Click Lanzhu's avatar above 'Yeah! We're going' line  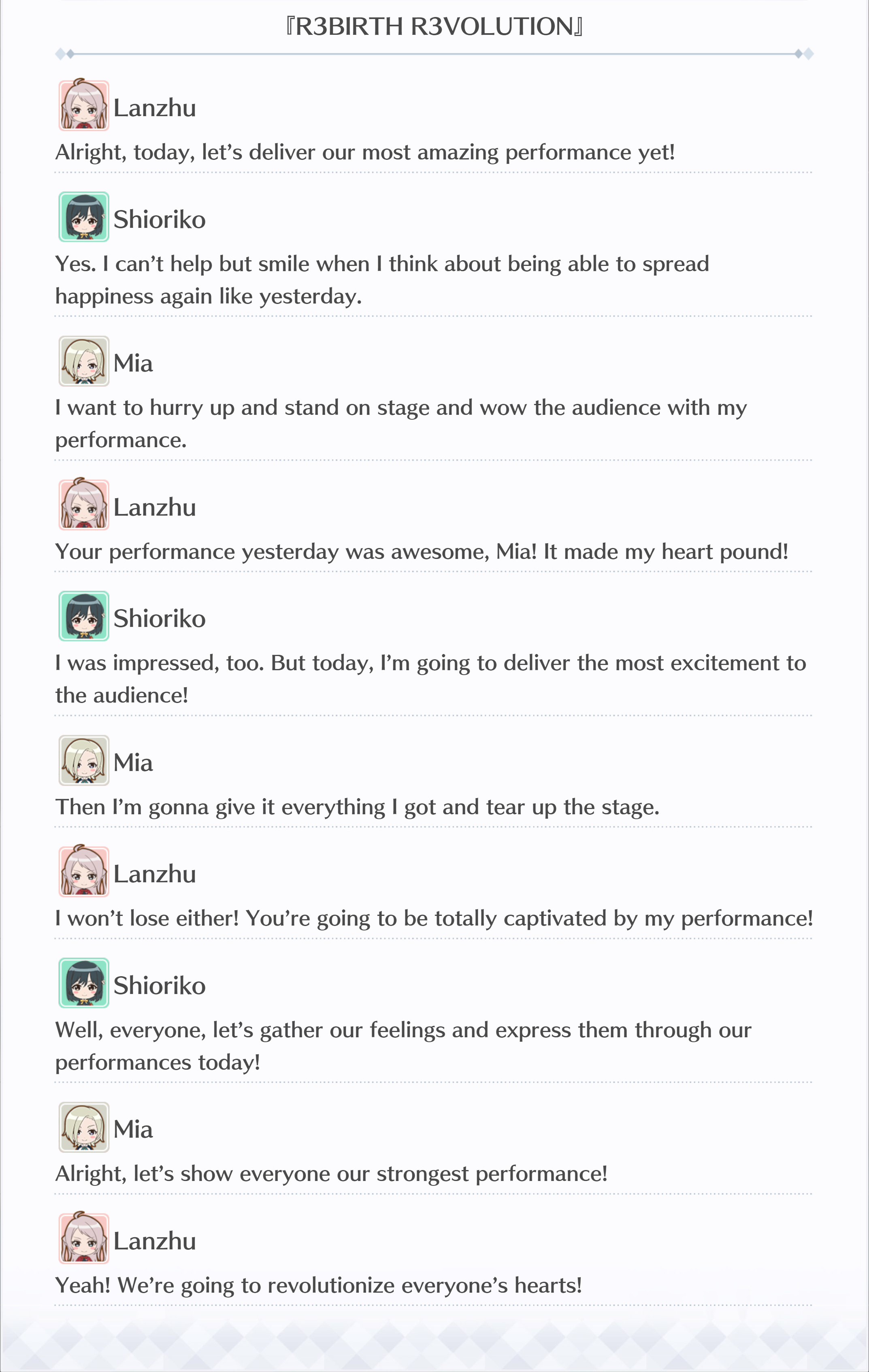tap(84, 1239)
